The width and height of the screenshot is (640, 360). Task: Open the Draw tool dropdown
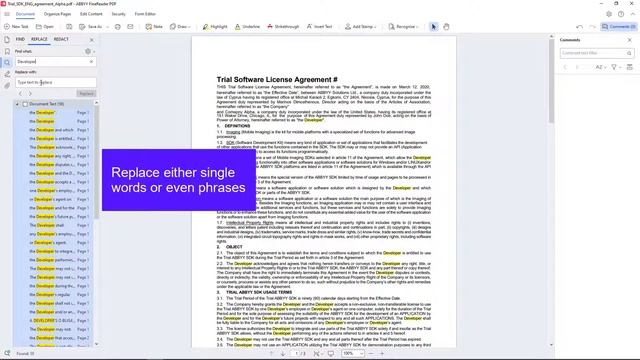180,27
